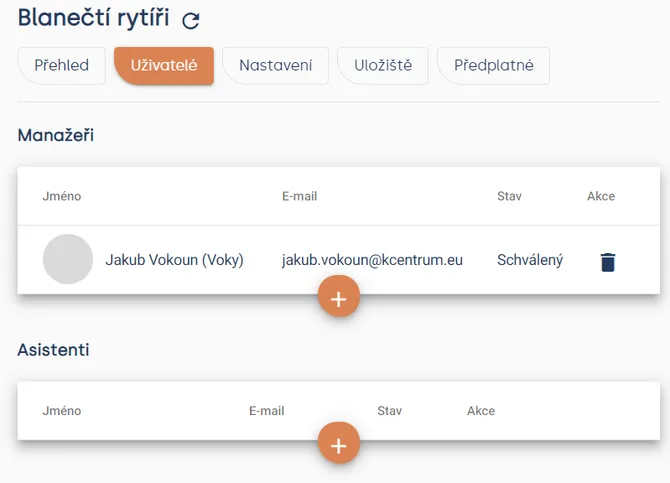This screenshot has width=670, height=483.
Task: Click Akce header in Asistenti table
Action: [x=481, y=411]
